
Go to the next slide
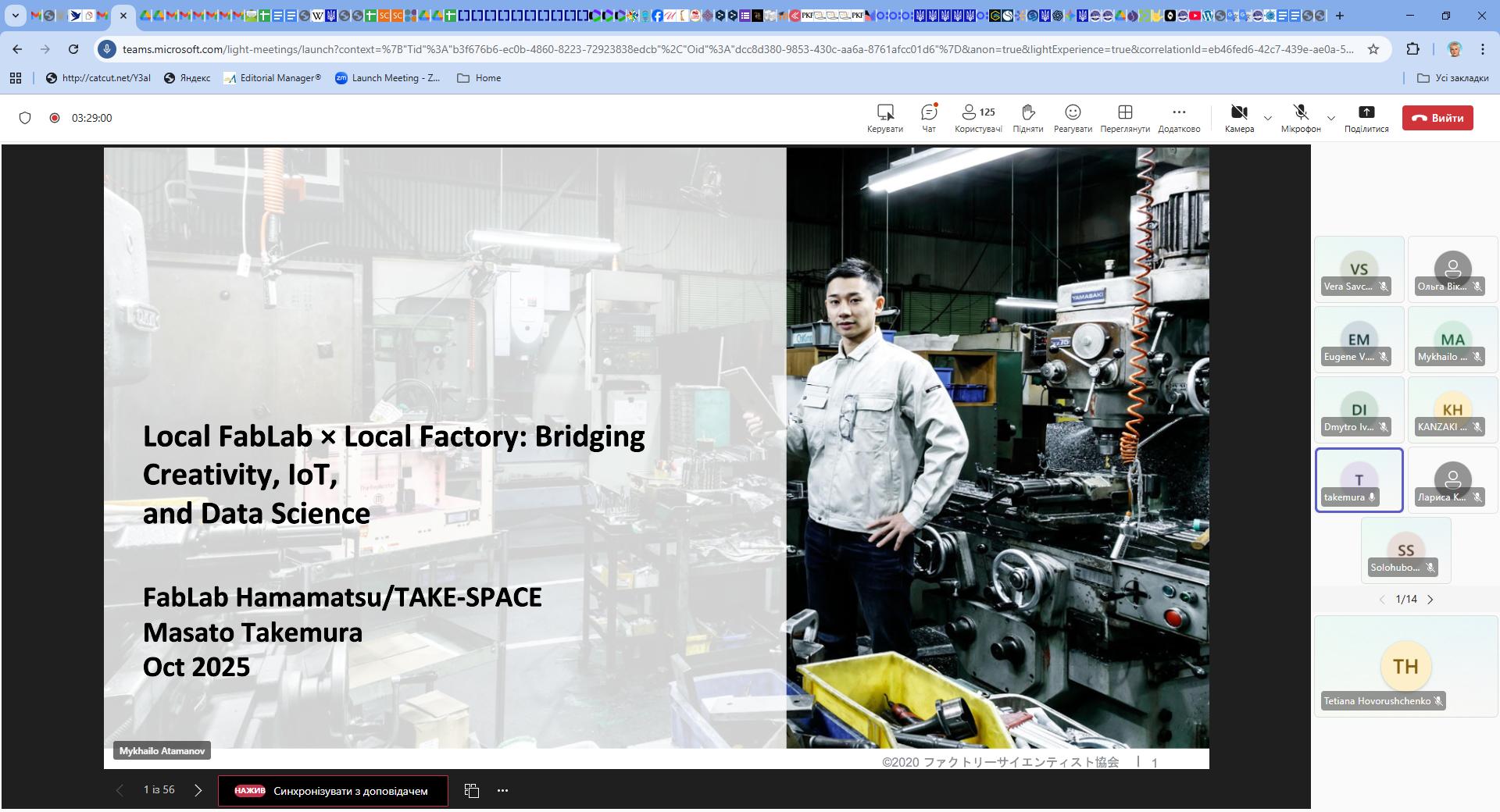198,790
